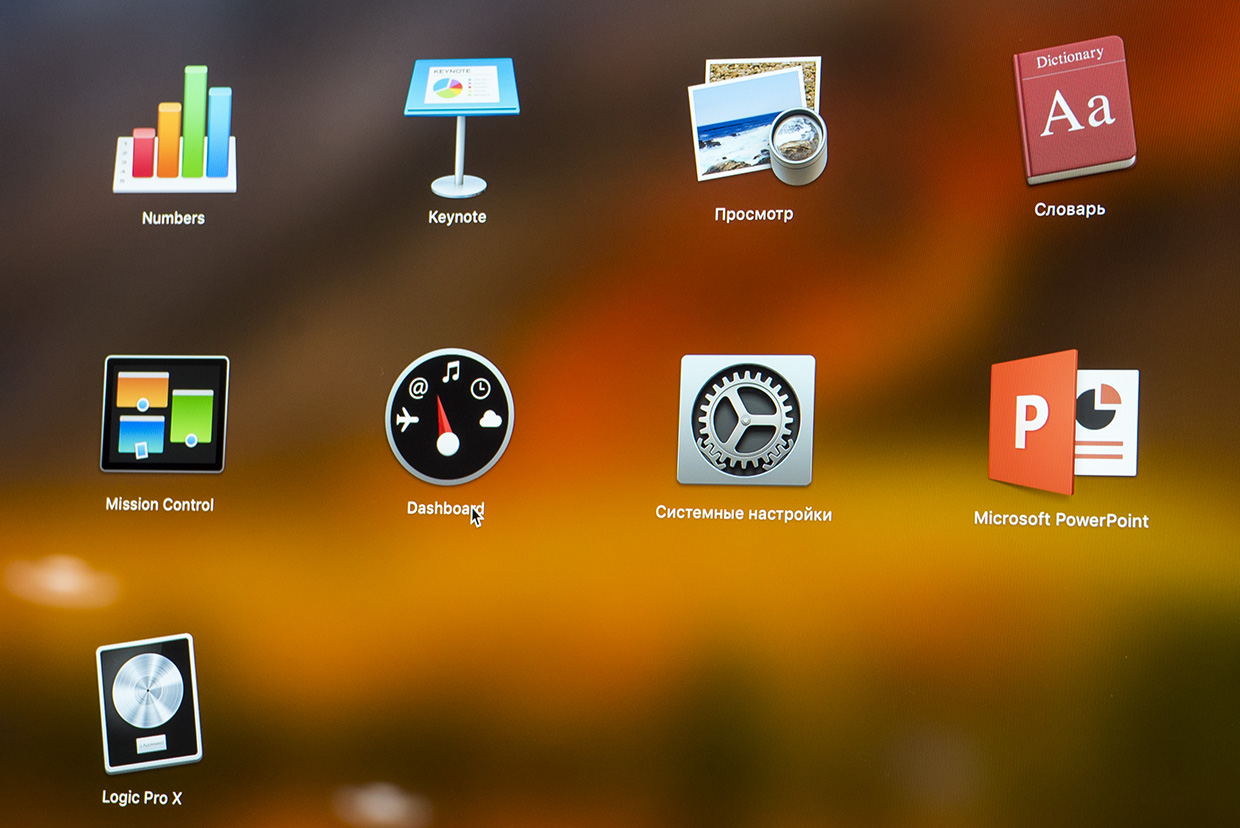This screenshot has width=1240, height=828.
Task: Open the Numbers bar chart icon
Action: coord(174,130)
